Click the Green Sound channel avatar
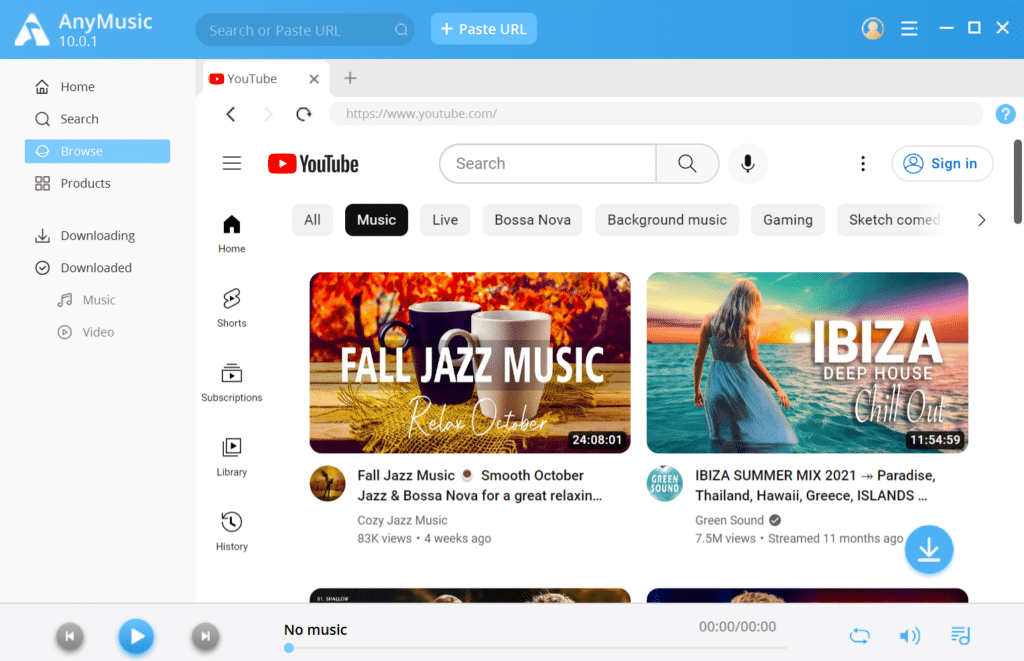This screenshot has width=1024, height=661. (665, 483)
